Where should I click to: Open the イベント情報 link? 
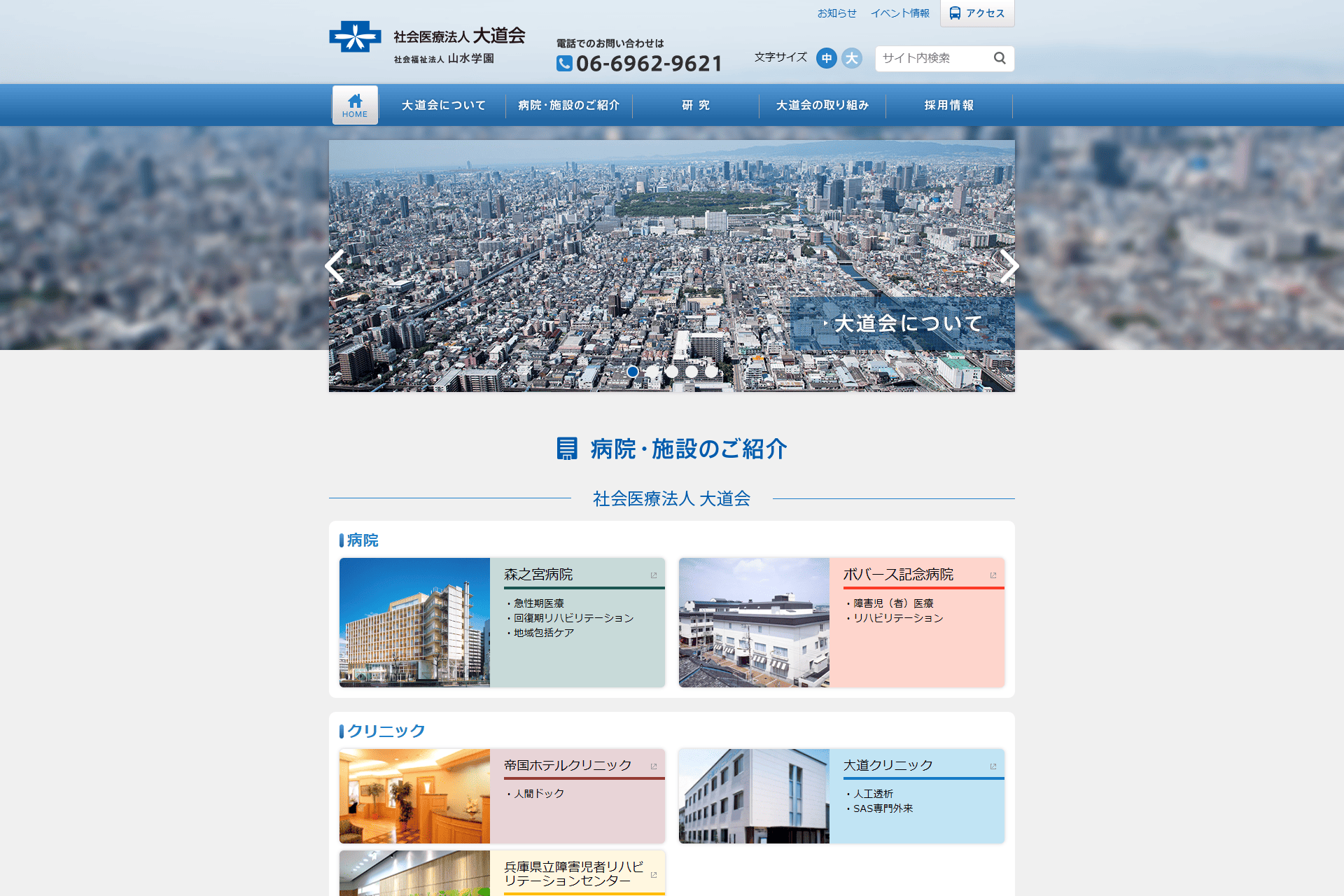(x=899, y=13)
